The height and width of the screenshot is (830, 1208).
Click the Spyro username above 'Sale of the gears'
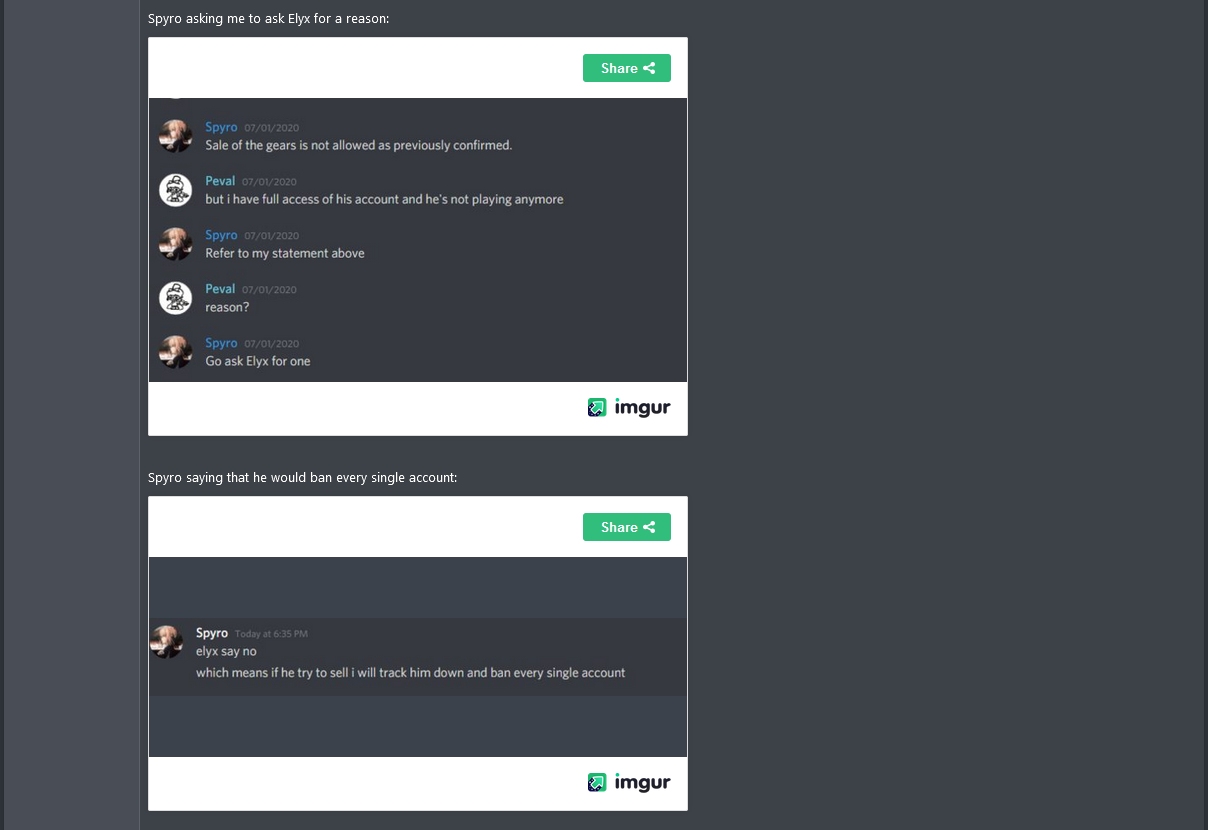[221, 127]
